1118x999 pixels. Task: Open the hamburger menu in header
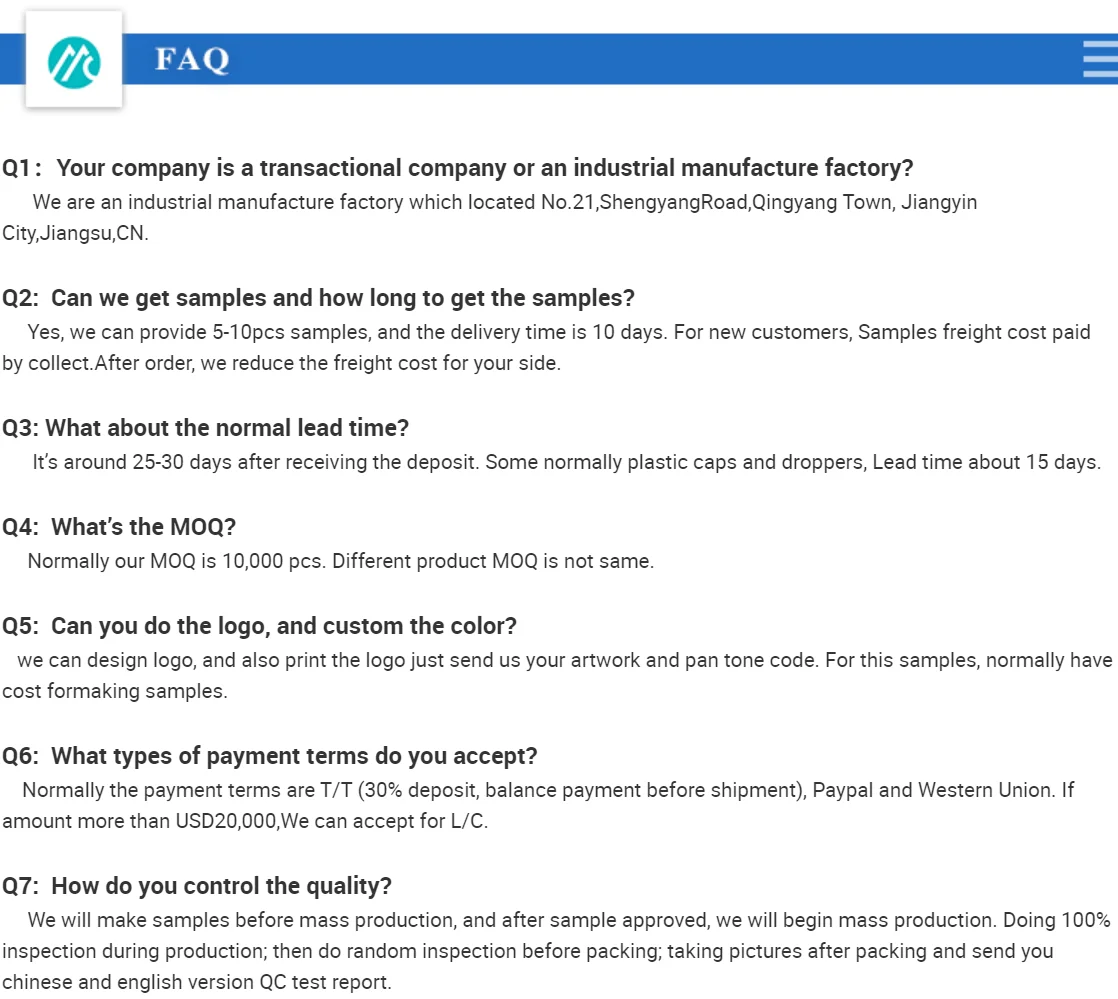(1100, 59)
